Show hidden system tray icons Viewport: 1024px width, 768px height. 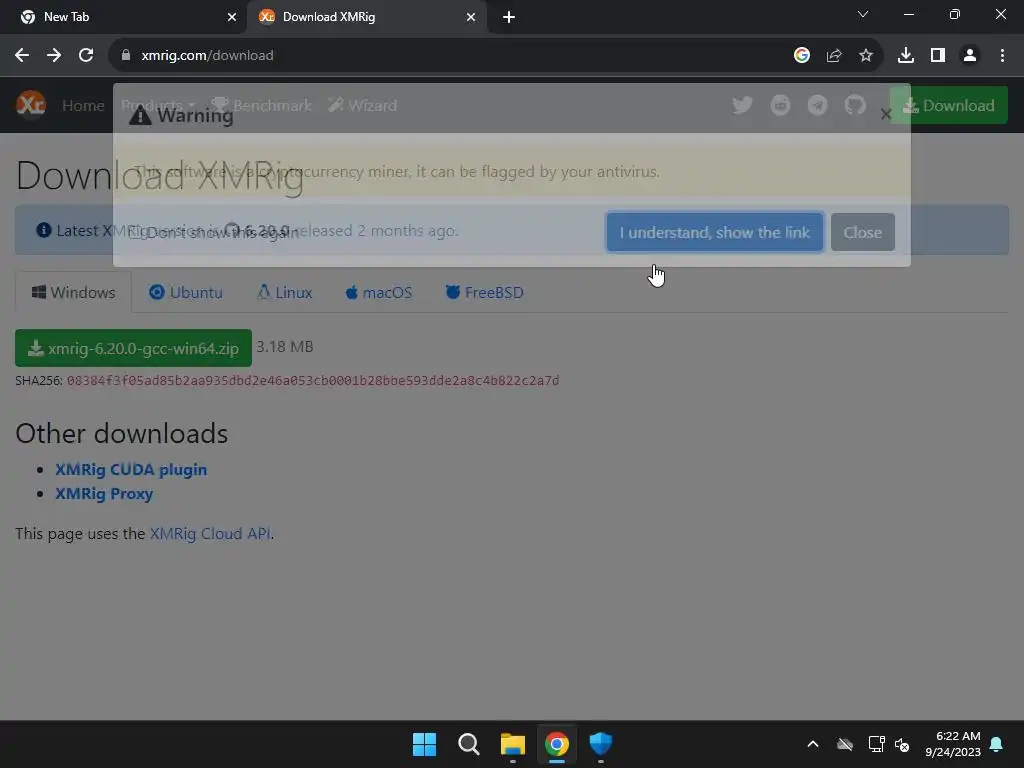[x=813, y=744]
